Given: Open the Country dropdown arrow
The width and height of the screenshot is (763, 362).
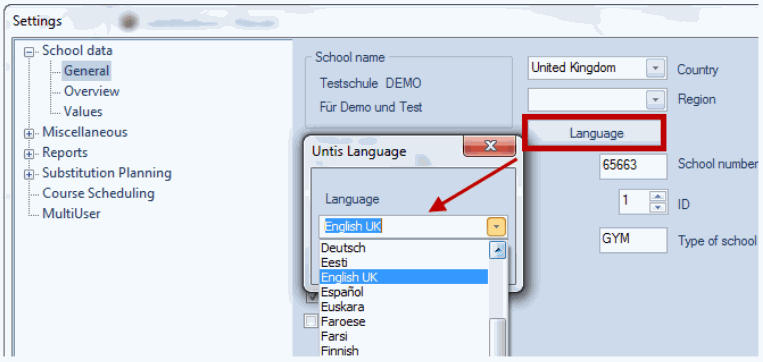Looking at the screenshot, I should (655, 68).
